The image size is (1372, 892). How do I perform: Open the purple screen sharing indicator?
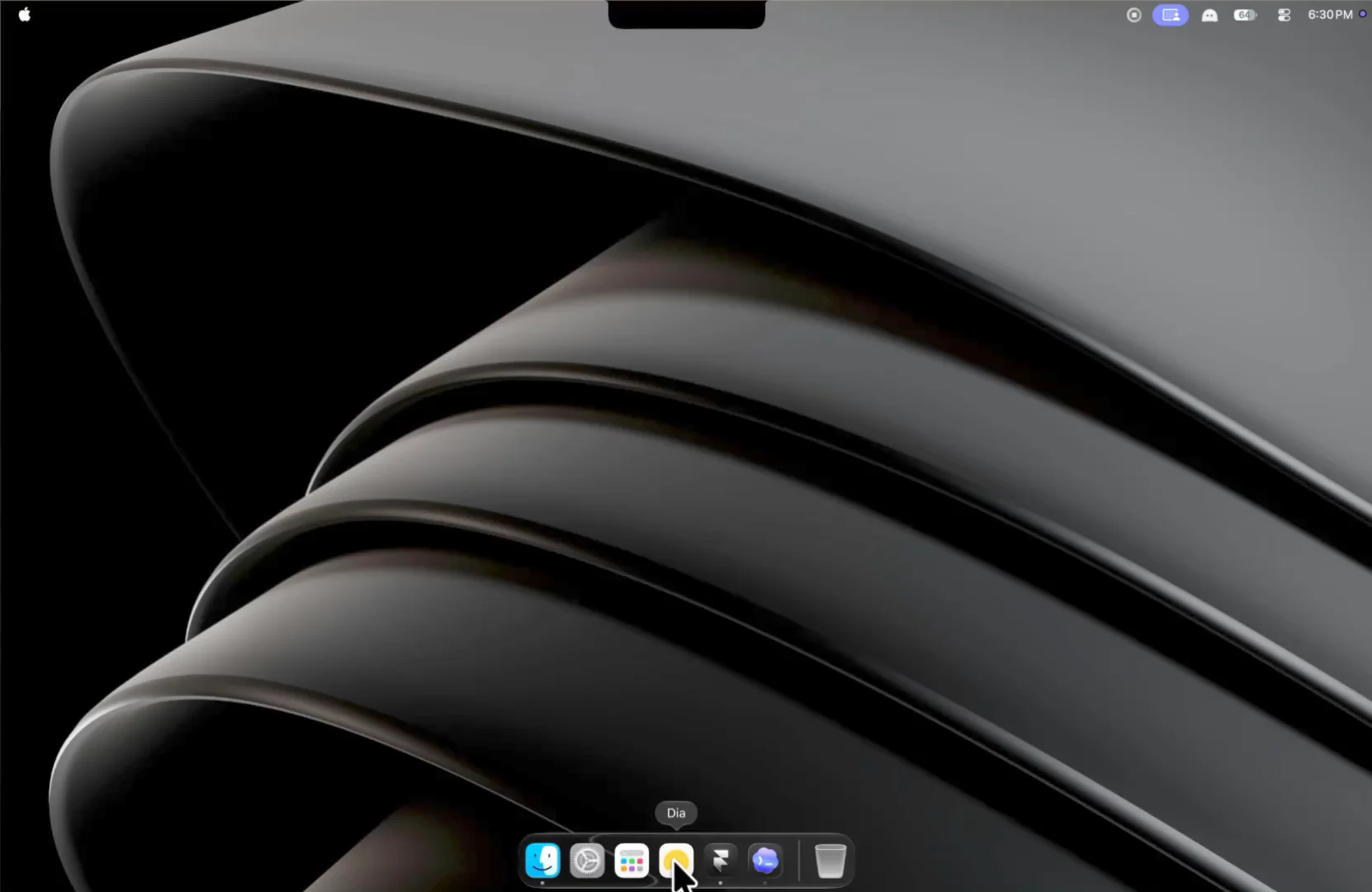(1171, 15)
